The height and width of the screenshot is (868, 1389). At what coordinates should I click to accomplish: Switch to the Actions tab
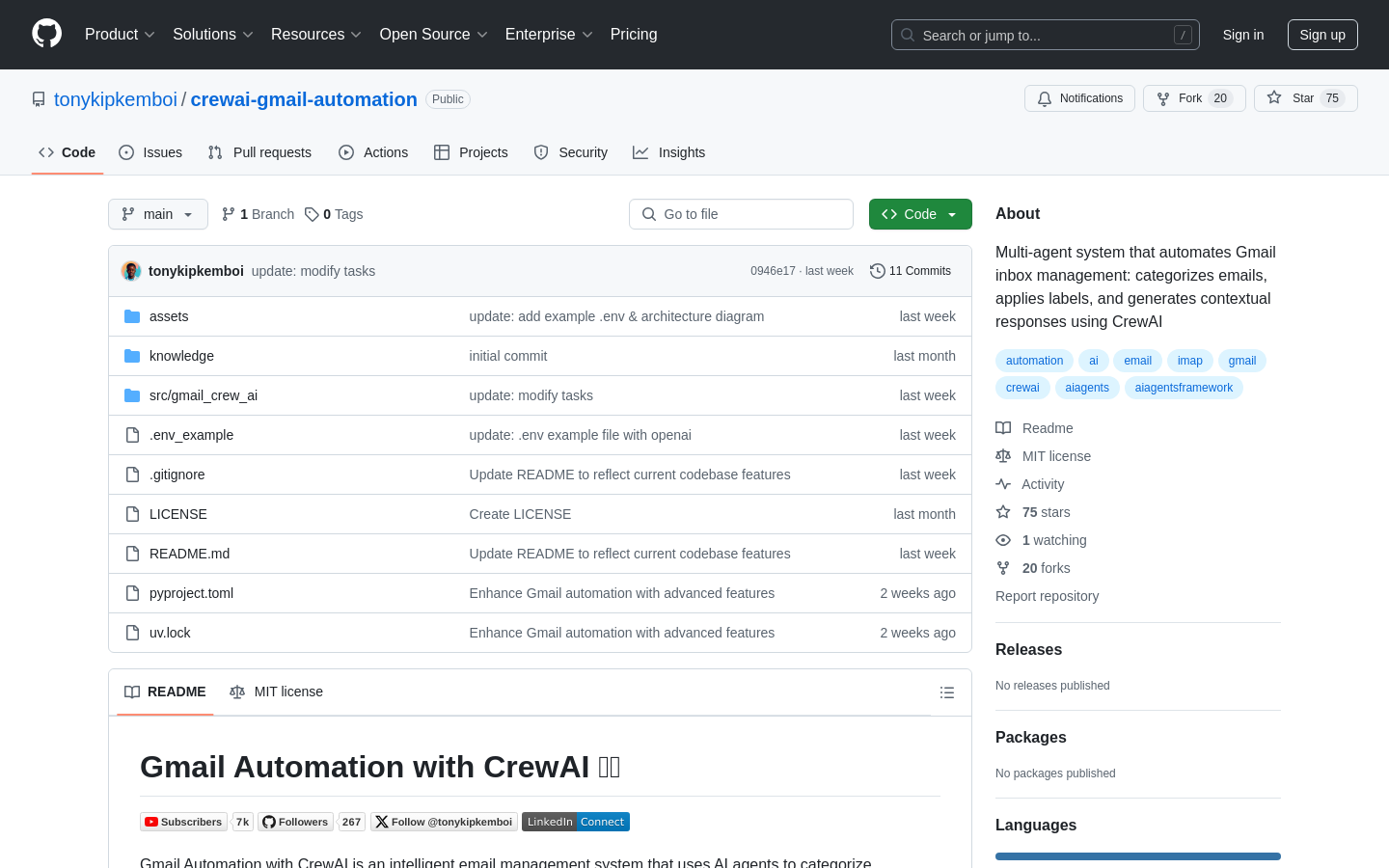pos(373,152)
